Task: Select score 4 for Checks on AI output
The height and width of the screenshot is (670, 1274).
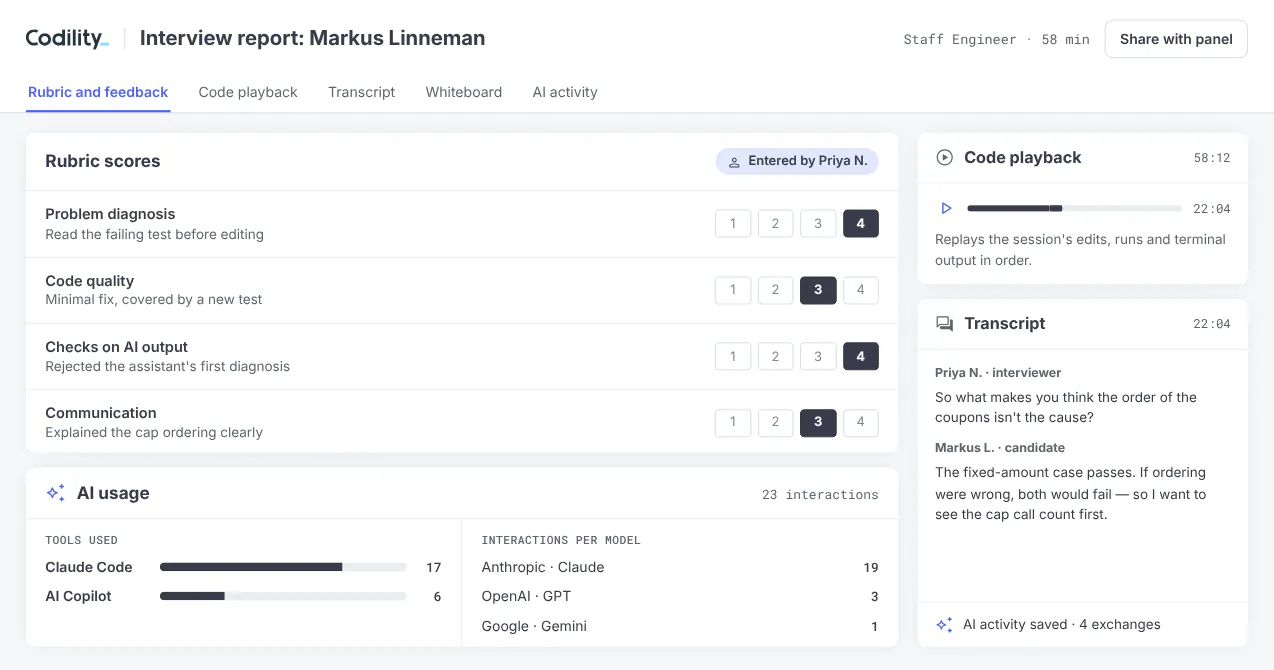Action: tap(861, 356)
